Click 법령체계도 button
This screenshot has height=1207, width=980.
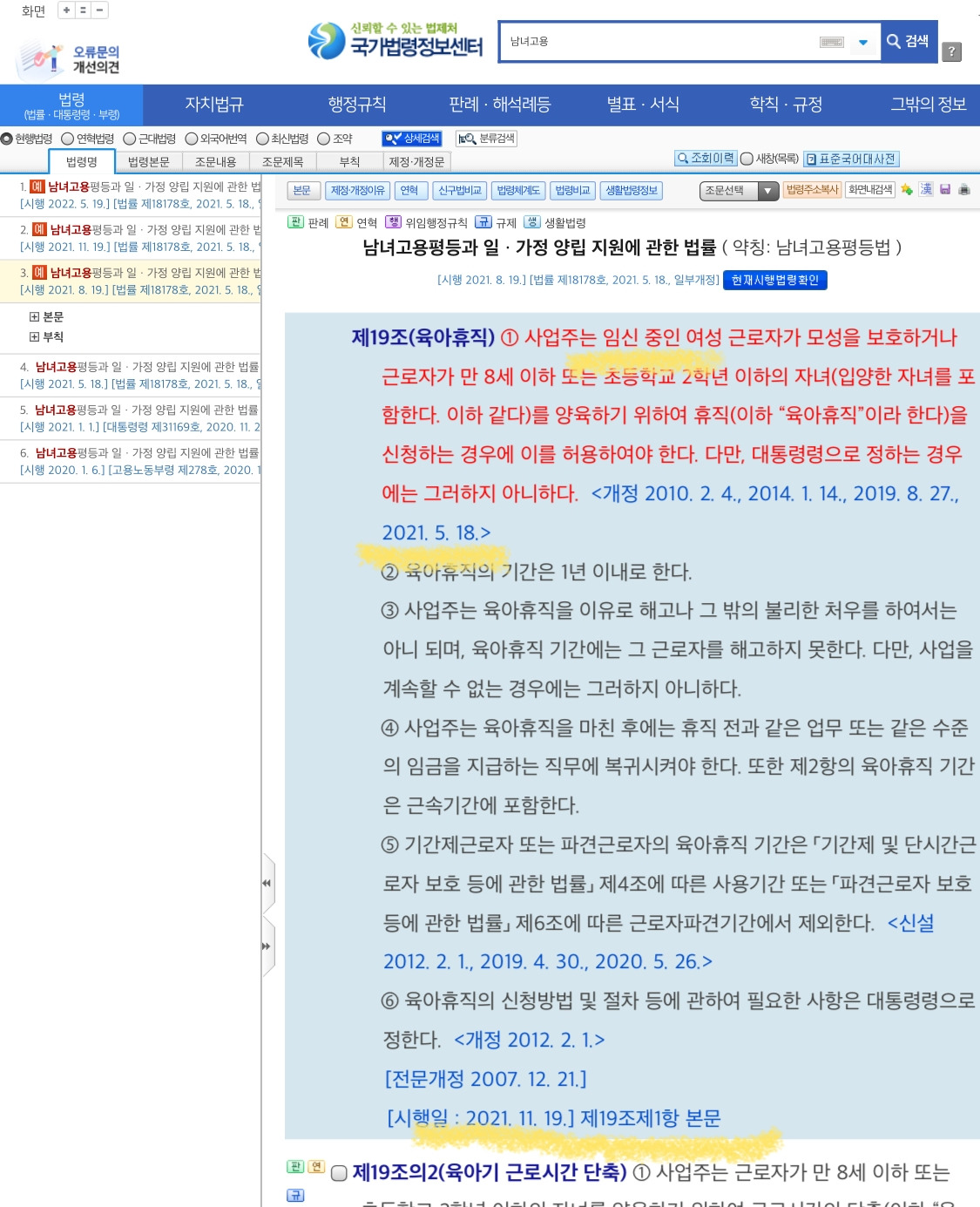519,191
